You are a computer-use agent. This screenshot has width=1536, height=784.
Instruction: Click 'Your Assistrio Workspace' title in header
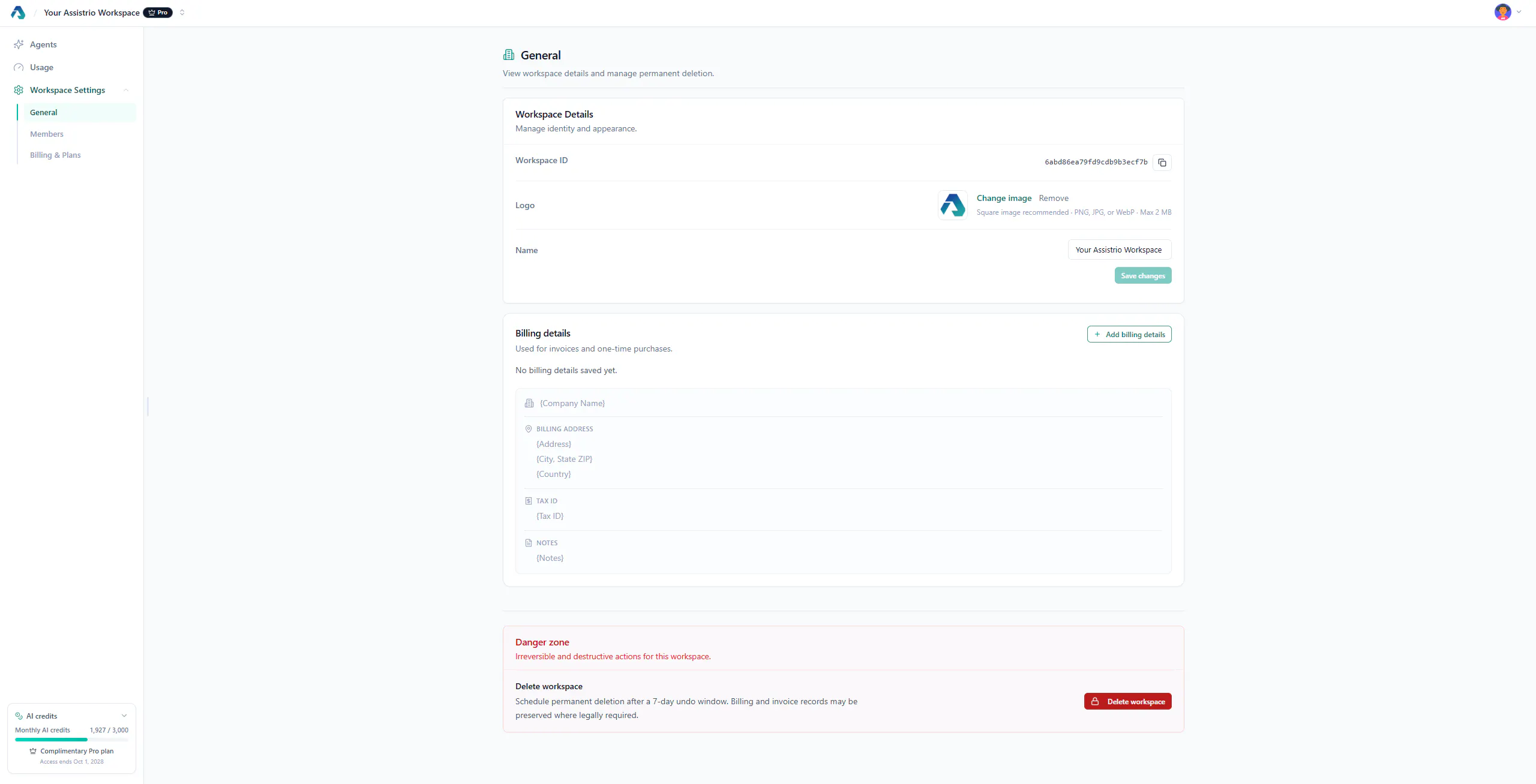coord(92,13)
